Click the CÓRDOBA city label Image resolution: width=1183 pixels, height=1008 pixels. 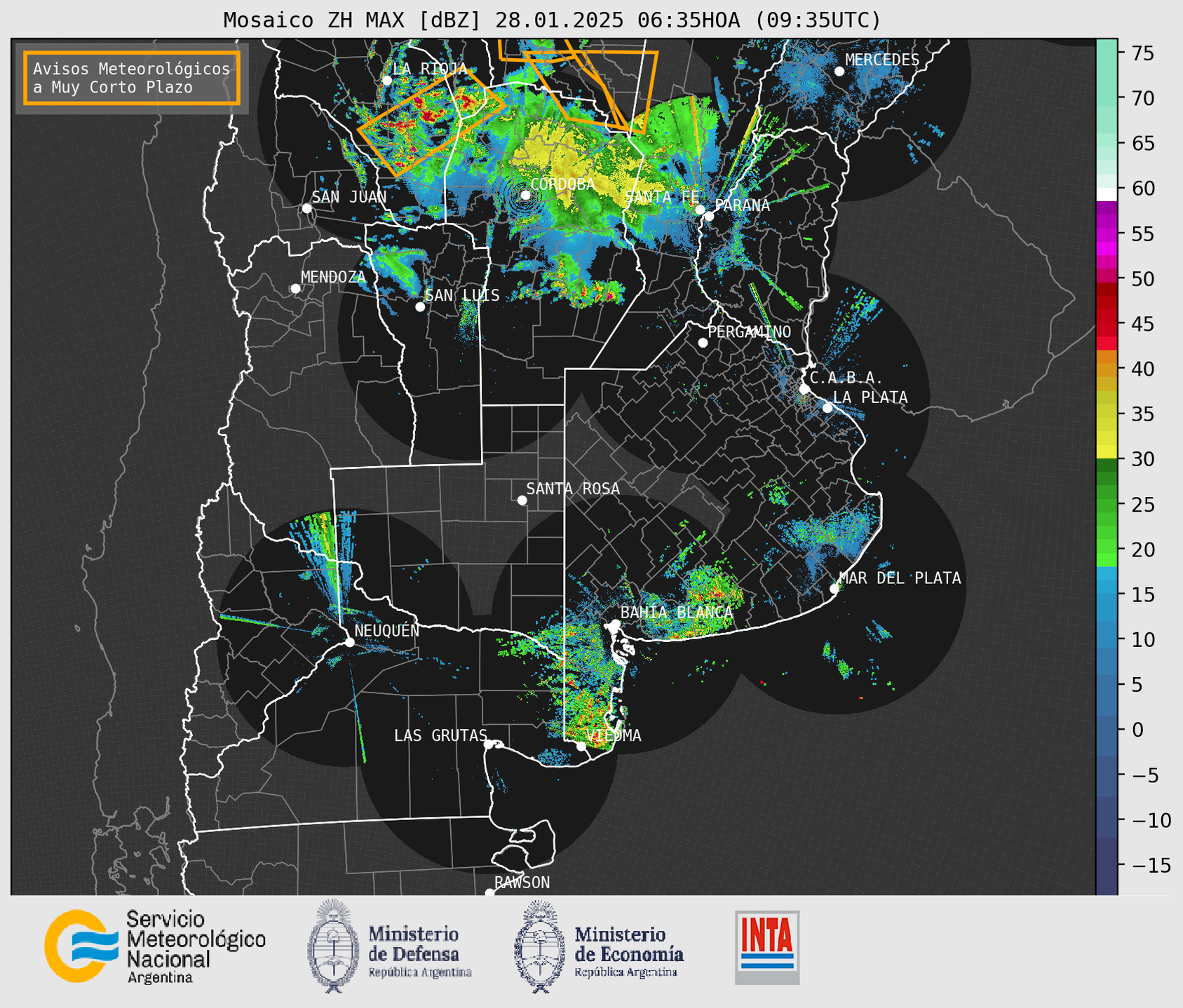click(x=562, y=184)
